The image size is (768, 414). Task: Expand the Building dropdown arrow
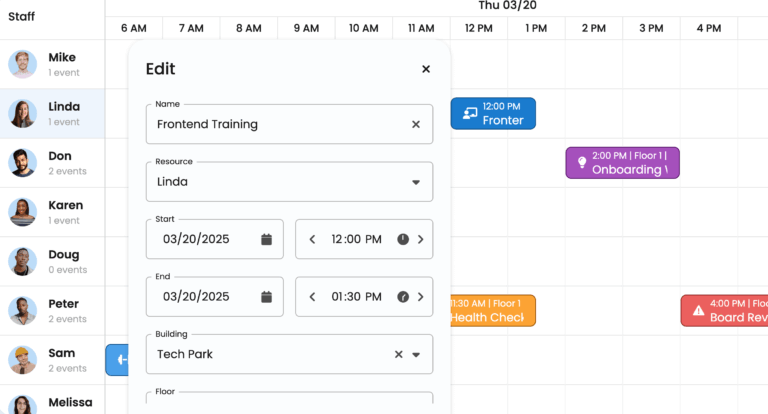tap(416, 355)
